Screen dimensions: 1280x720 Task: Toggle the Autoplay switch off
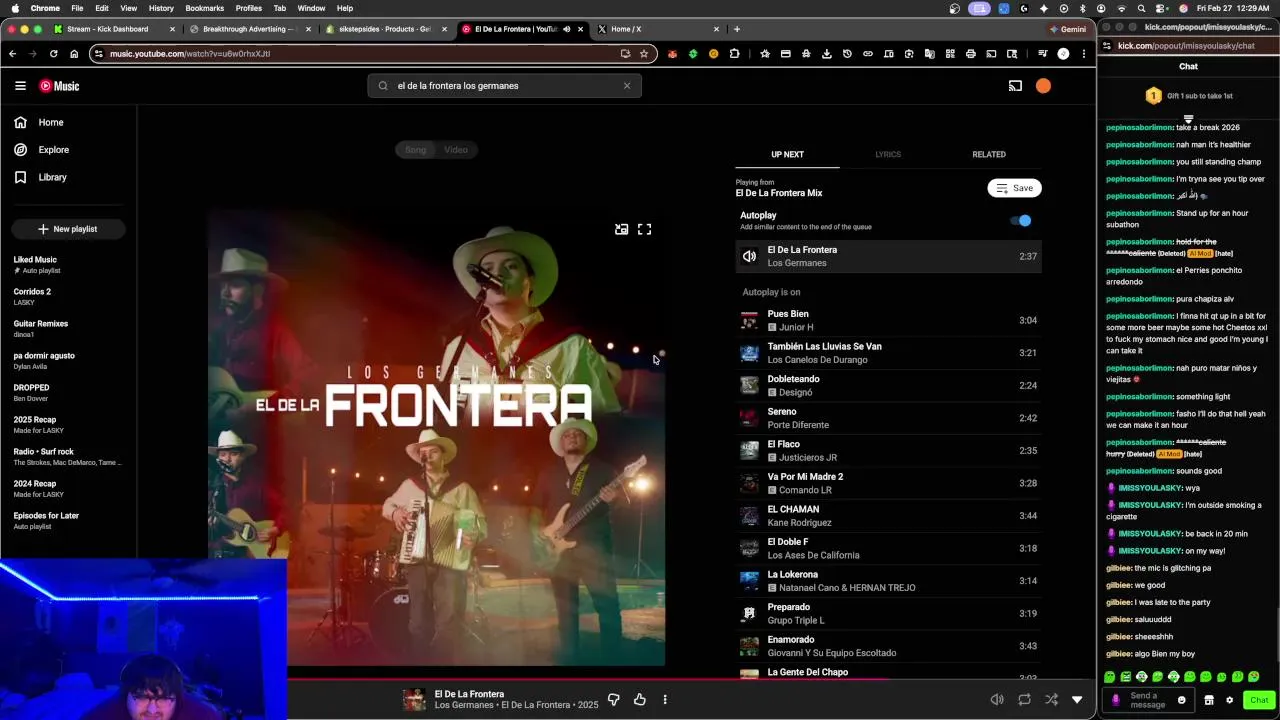coord(1020,221)
